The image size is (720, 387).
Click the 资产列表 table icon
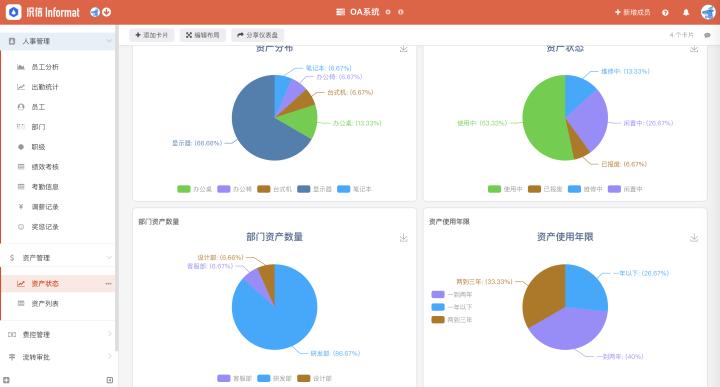[21, 303]
